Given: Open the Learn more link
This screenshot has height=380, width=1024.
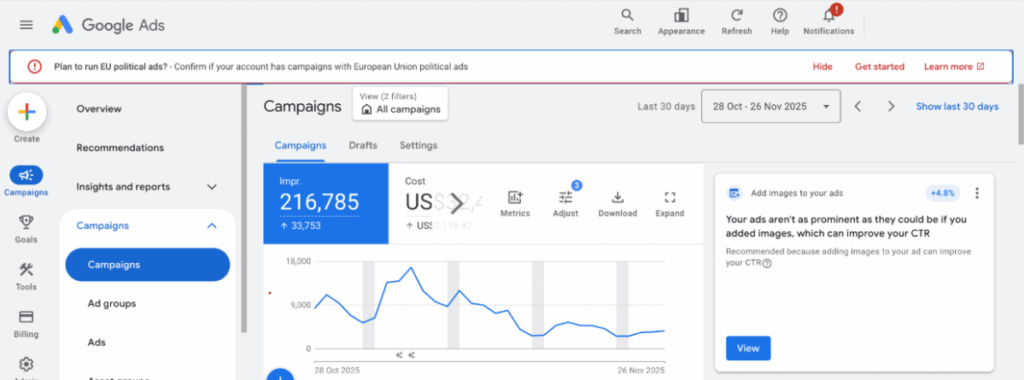Looking at the screenshot, I should [953, 67].
